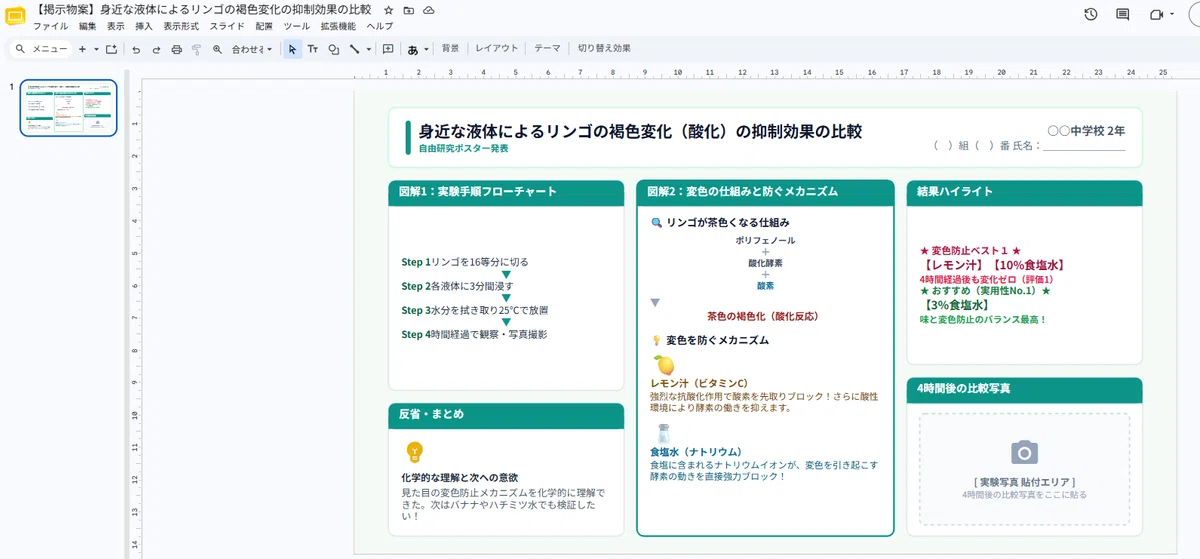
Task: Click the insert template icon
Action: [x=111, y=49]
